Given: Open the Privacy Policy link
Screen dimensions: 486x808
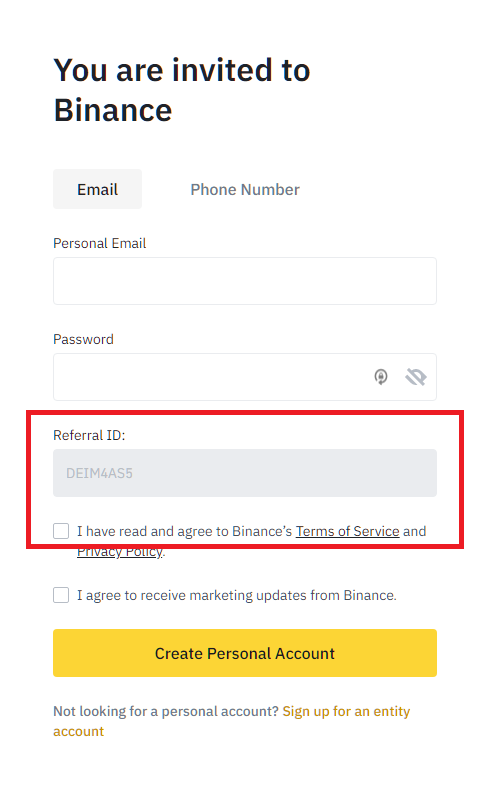Looking at the screenshot, I should (120, 551).
